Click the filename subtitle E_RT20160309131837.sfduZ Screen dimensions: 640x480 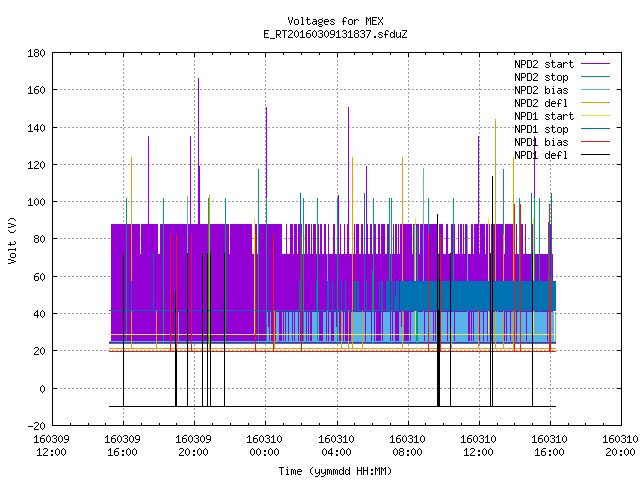(335, 34)
